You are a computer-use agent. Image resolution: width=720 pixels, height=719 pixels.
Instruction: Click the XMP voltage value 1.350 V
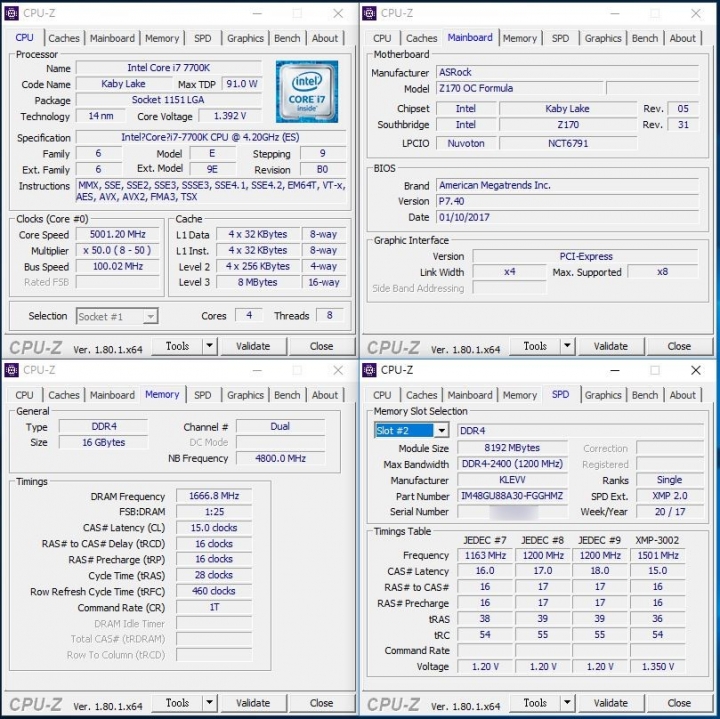(x=658, y=667)
